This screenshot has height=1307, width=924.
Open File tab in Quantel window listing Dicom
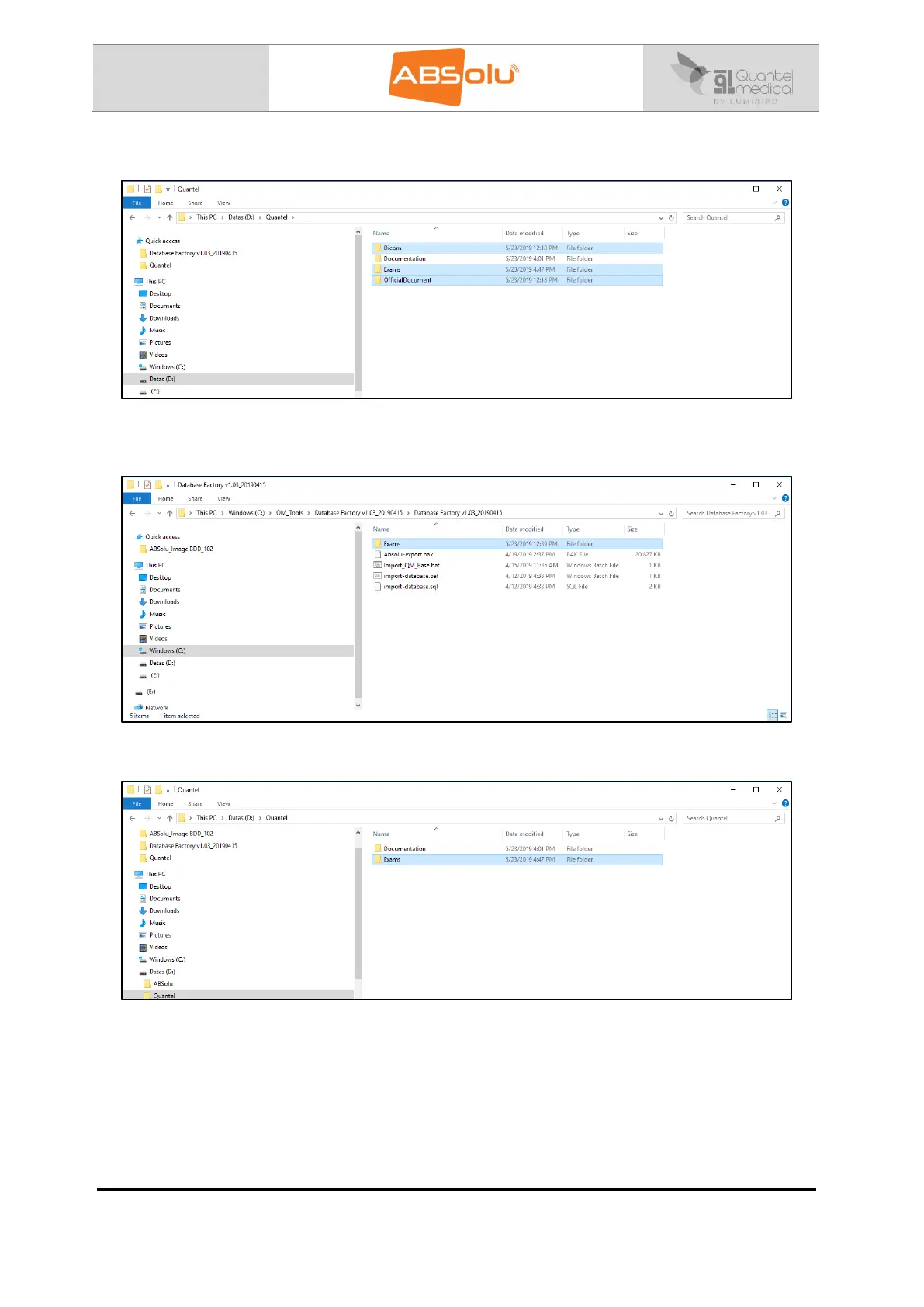pos(137,203)
